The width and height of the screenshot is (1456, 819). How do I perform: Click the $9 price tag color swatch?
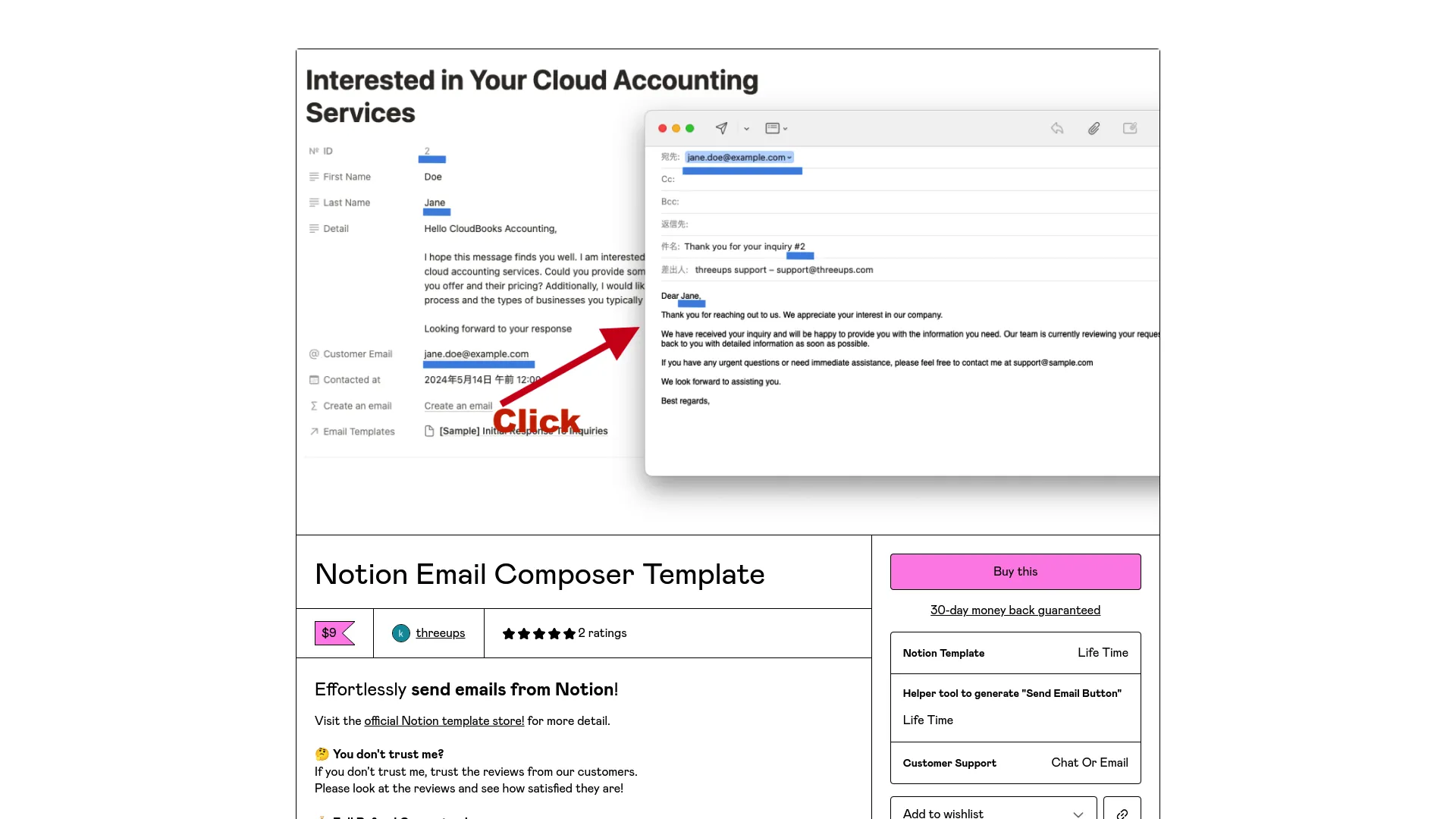click(x=334, y=633)
